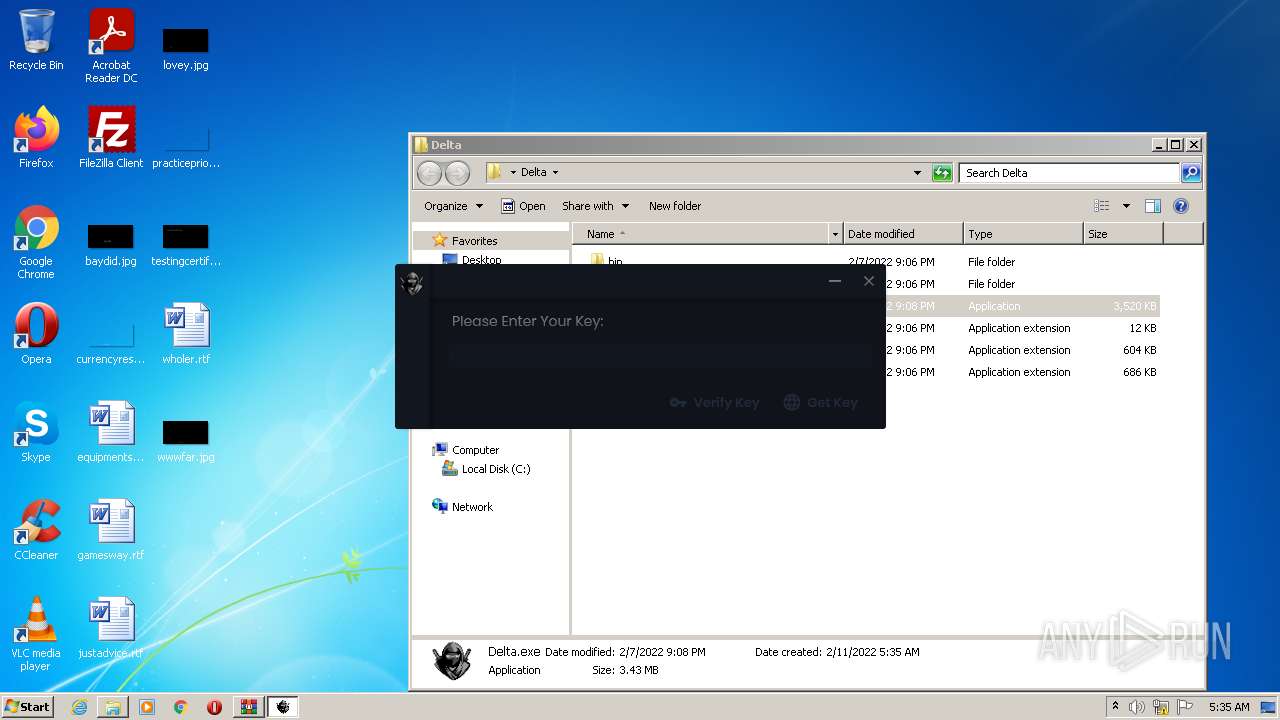Click the Delta ninja logo icon
Viewport: 1280px width, 720px height.
pos(412,283)
